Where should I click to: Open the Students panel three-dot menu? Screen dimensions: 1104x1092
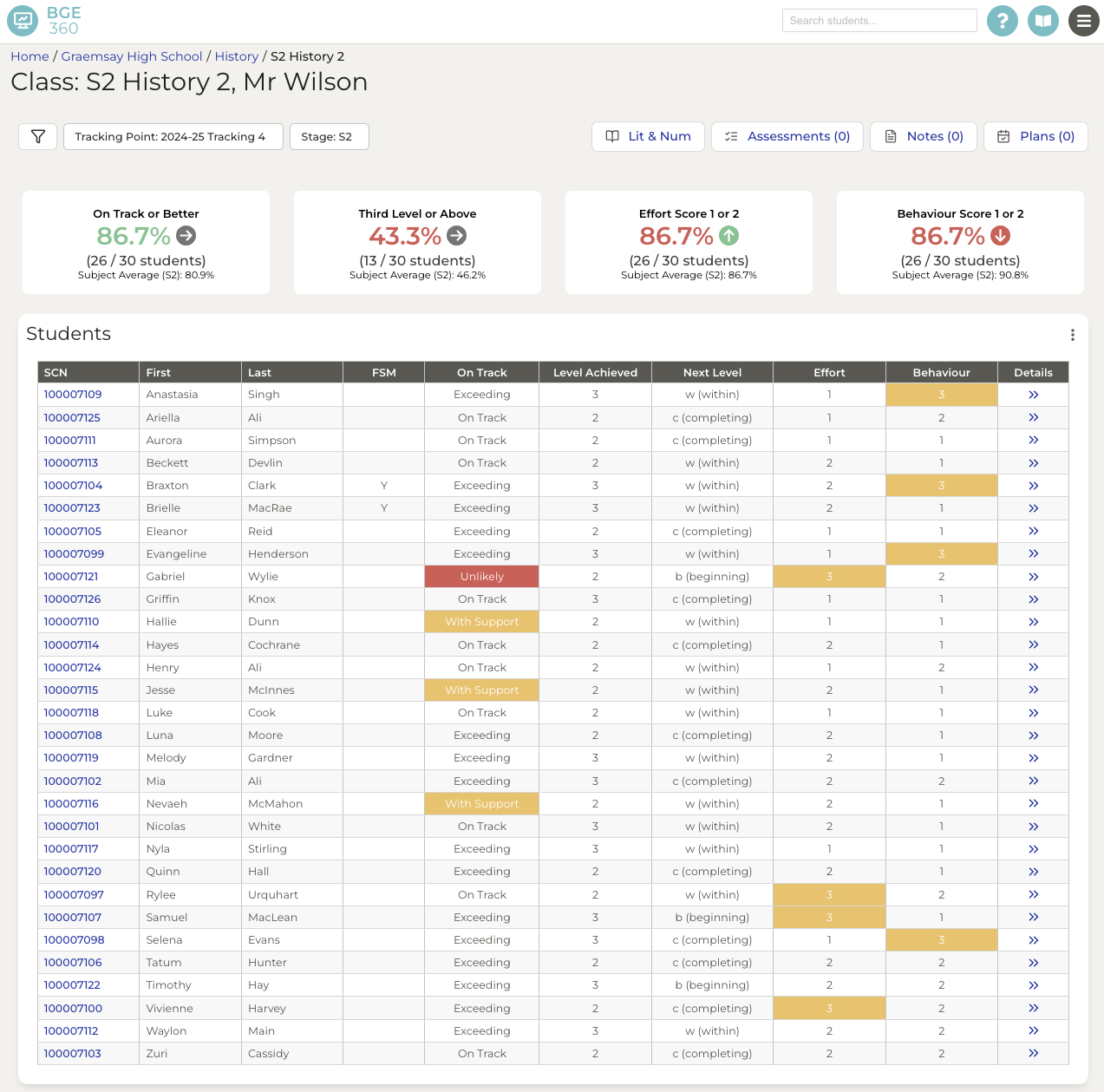[x=1073, y=335]
